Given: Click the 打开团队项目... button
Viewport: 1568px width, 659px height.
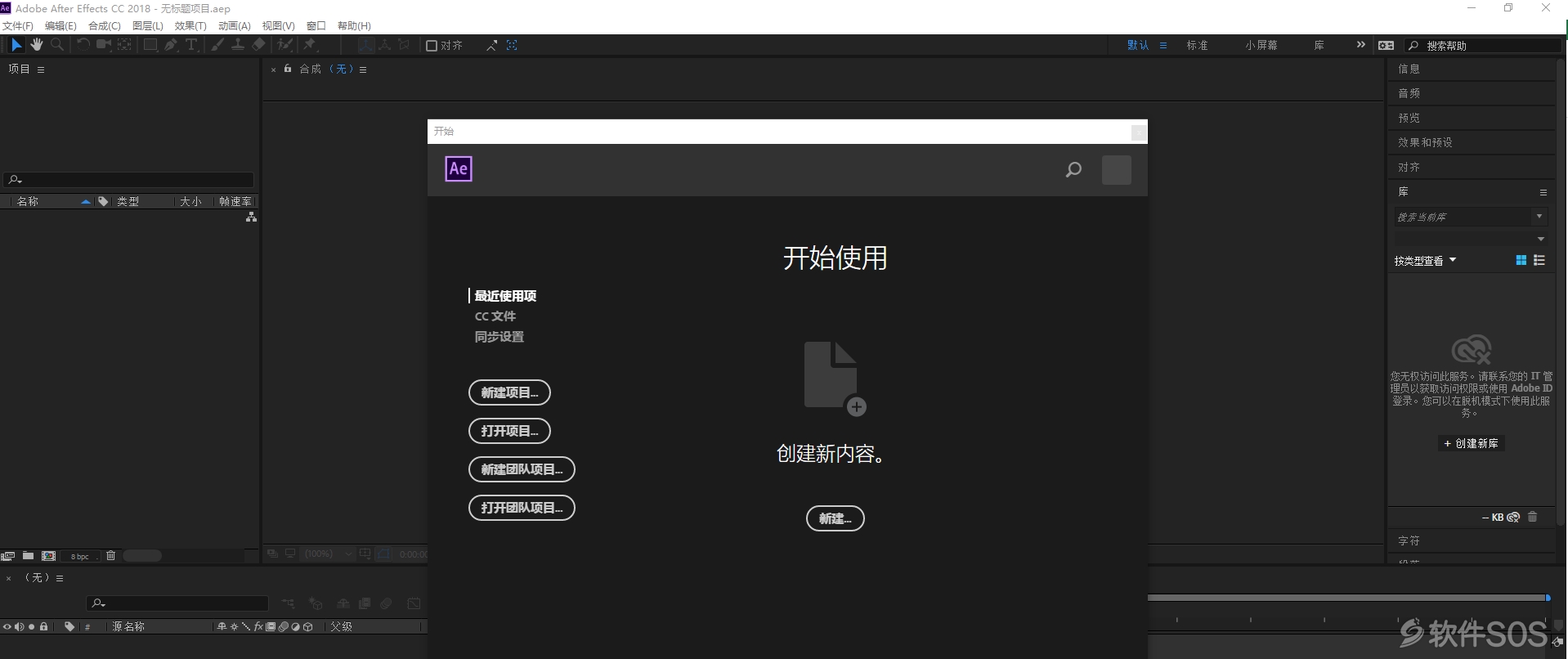Looking at the screenshot, I should (x=522, y=508).
